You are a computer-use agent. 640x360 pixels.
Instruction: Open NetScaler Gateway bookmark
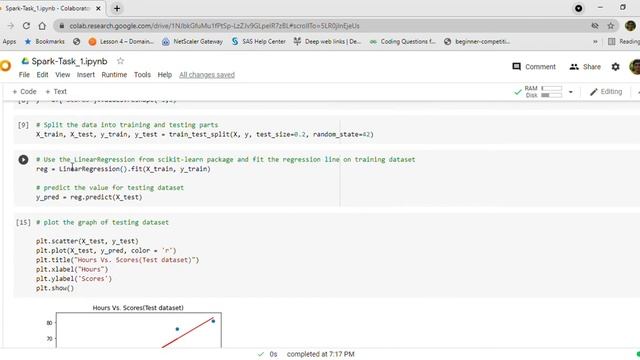click(192, 42)
